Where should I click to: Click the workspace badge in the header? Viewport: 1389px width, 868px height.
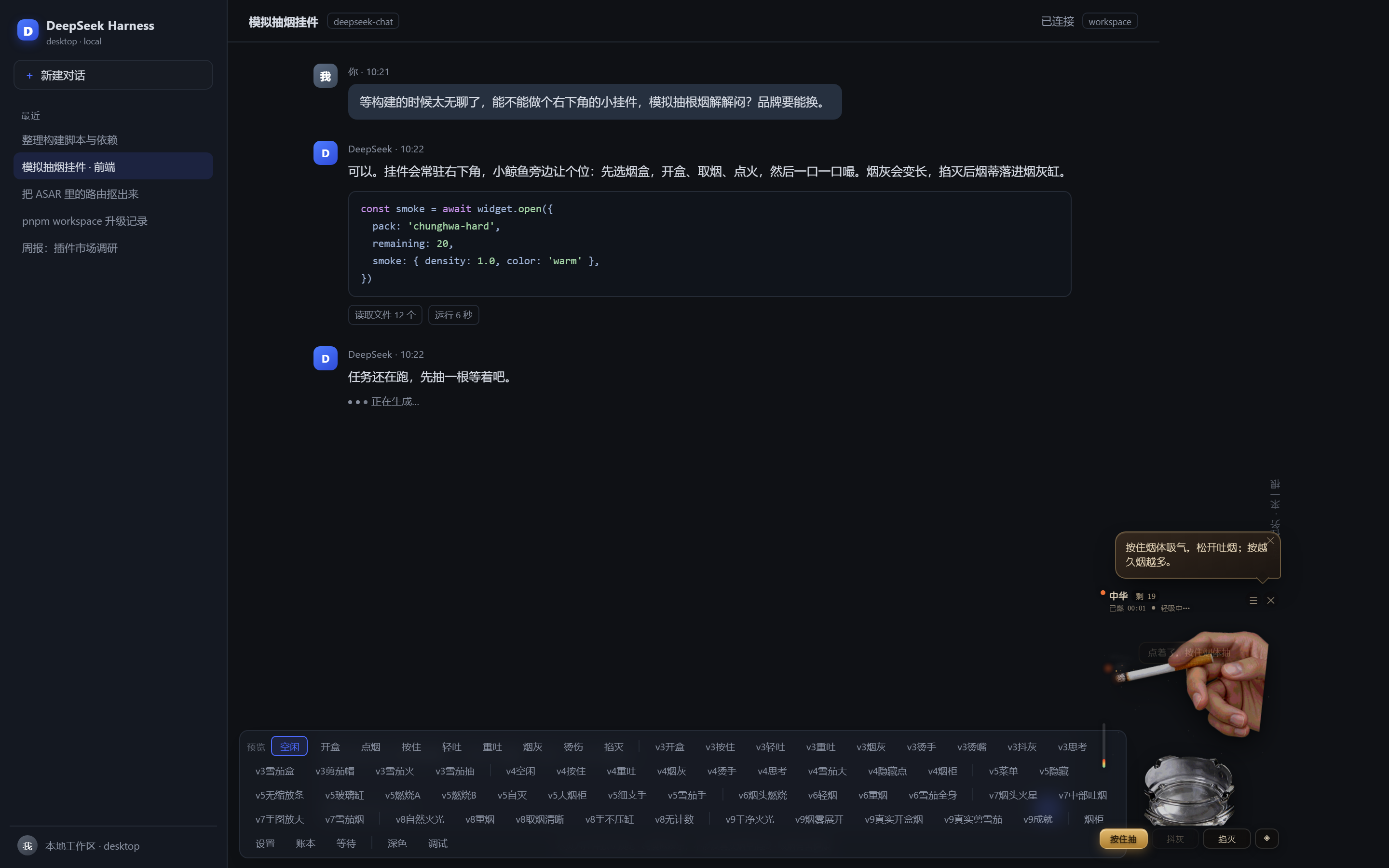1109,22
